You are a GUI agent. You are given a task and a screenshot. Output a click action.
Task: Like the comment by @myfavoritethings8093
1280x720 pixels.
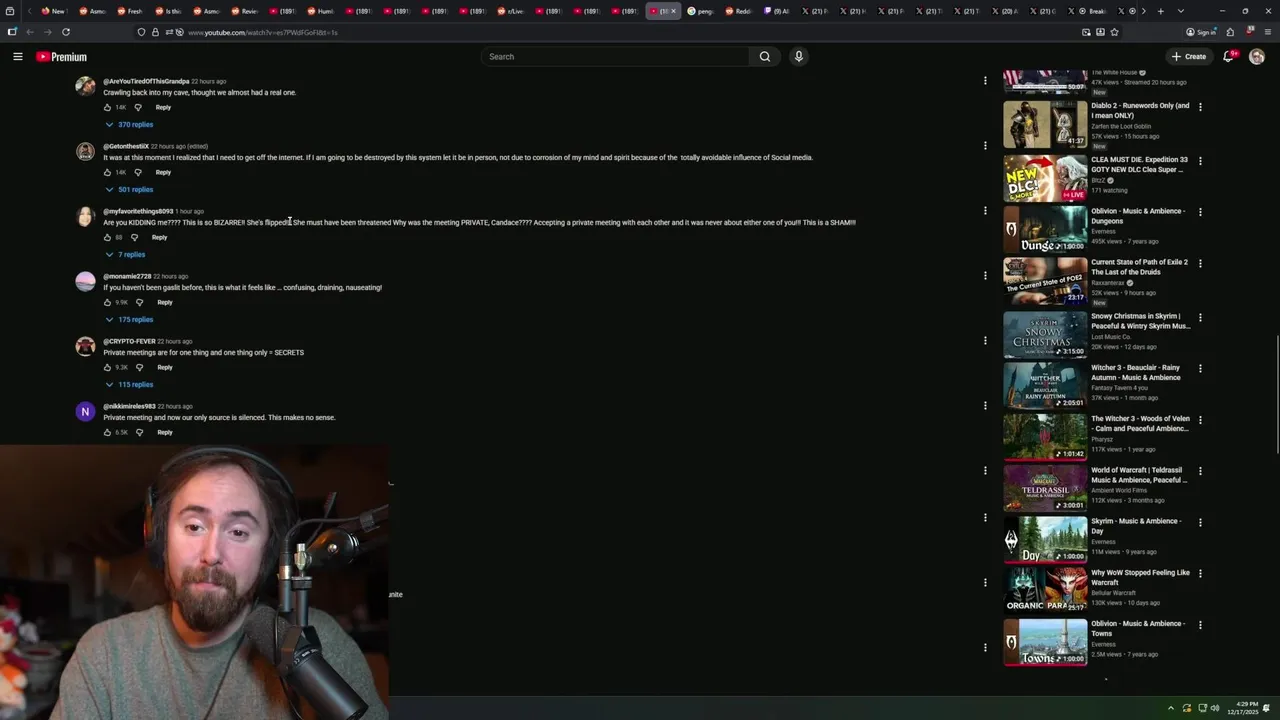108,237
